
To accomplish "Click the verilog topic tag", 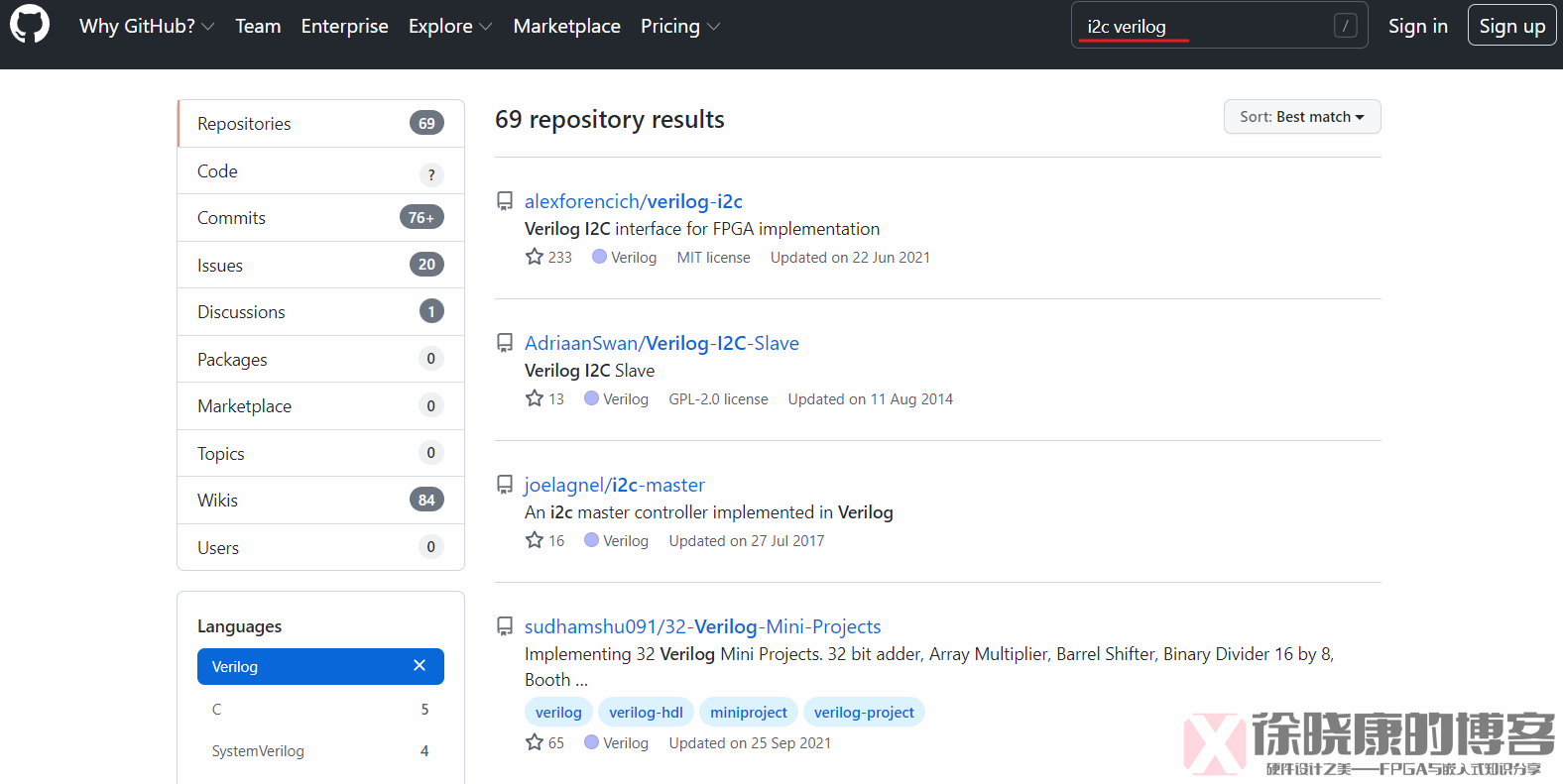I will click(x=558, y=712).
